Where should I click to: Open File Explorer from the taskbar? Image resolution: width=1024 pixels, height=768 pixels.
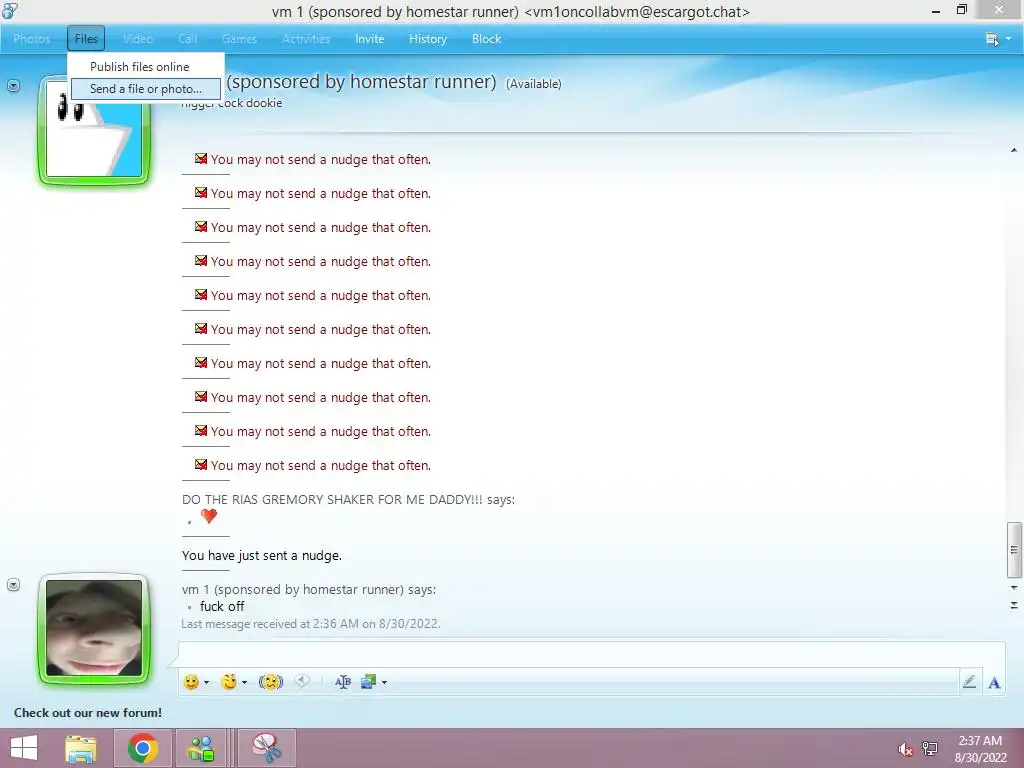(x=81, y=748)
